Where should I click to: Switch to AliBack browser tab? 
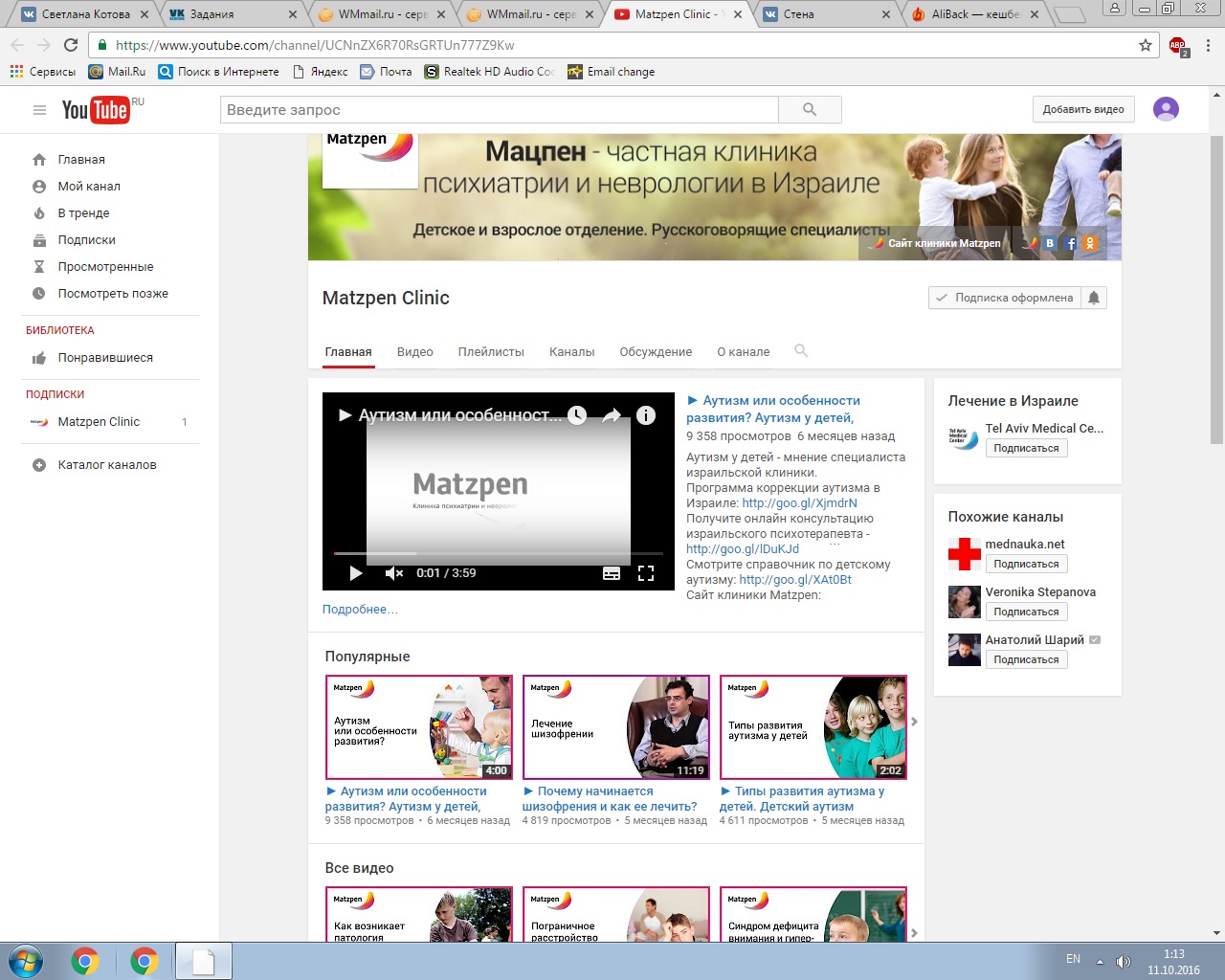click(974, 14)
